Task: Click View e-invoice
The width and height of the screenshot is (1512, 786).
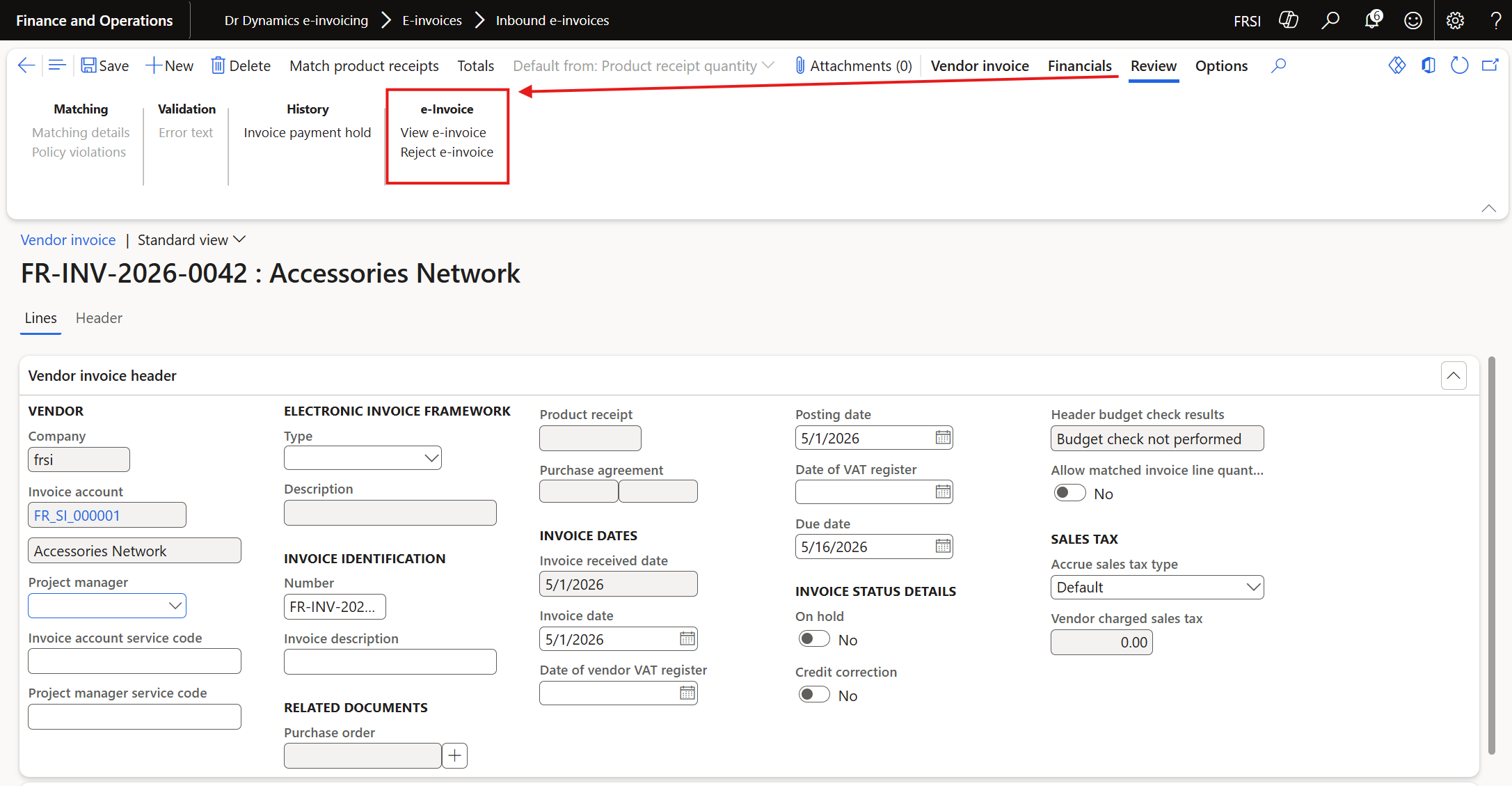Action: 443,132
